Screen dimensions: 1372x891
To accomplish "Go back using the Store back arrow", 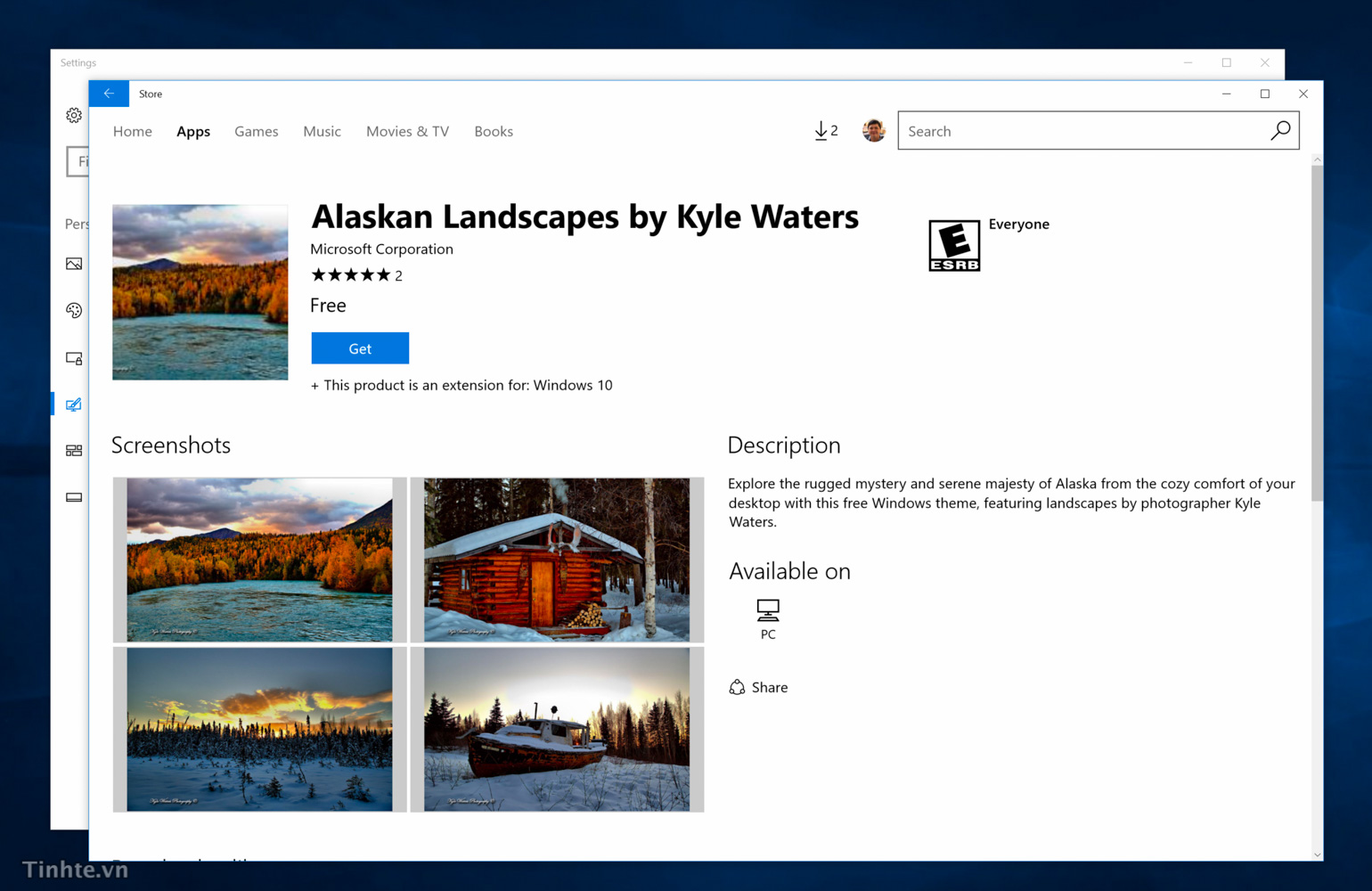I will (x=109, y=94).
